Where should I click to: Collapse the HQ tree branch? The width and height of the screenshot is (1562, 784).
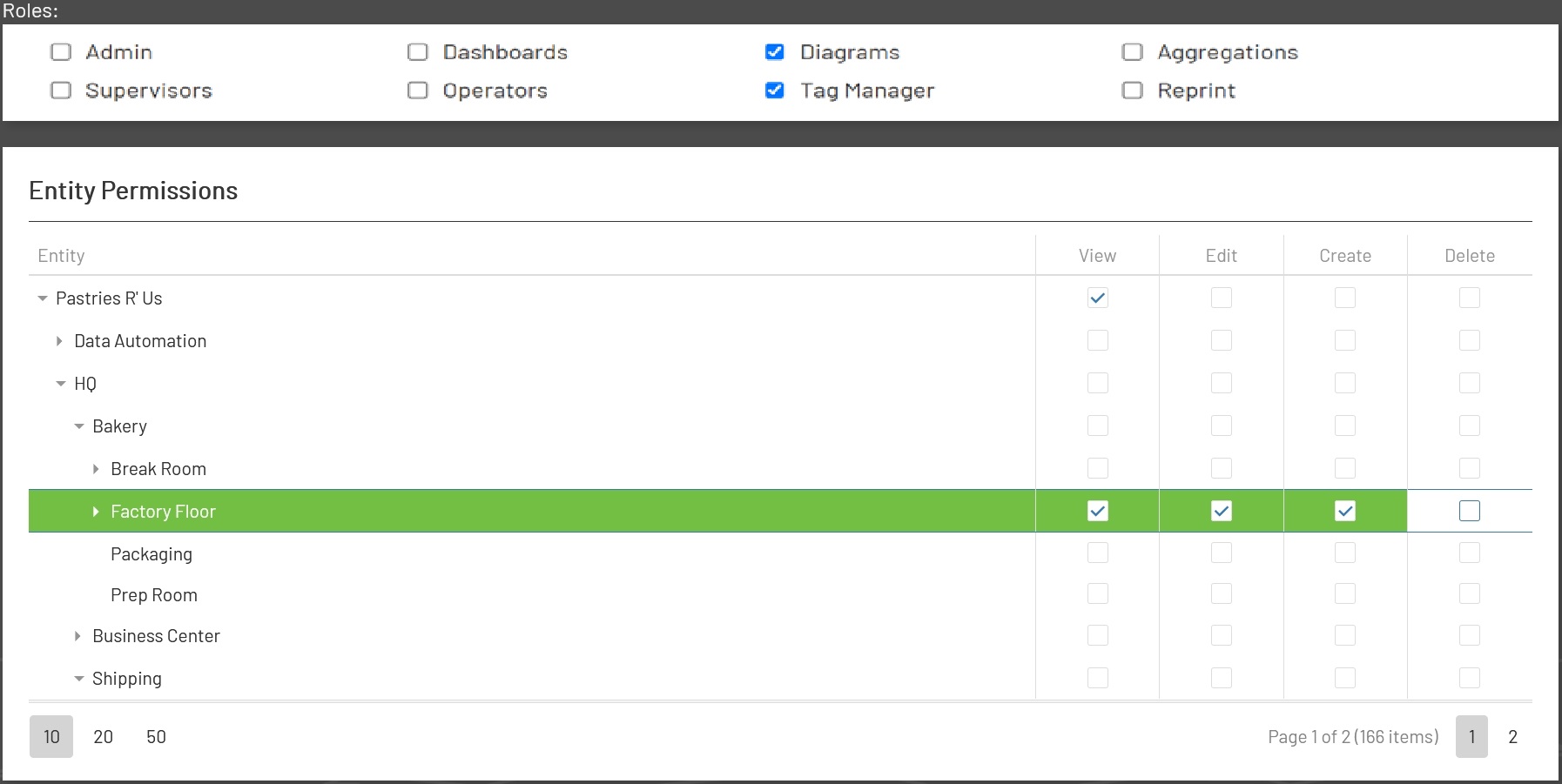click(x=61, y=384)
